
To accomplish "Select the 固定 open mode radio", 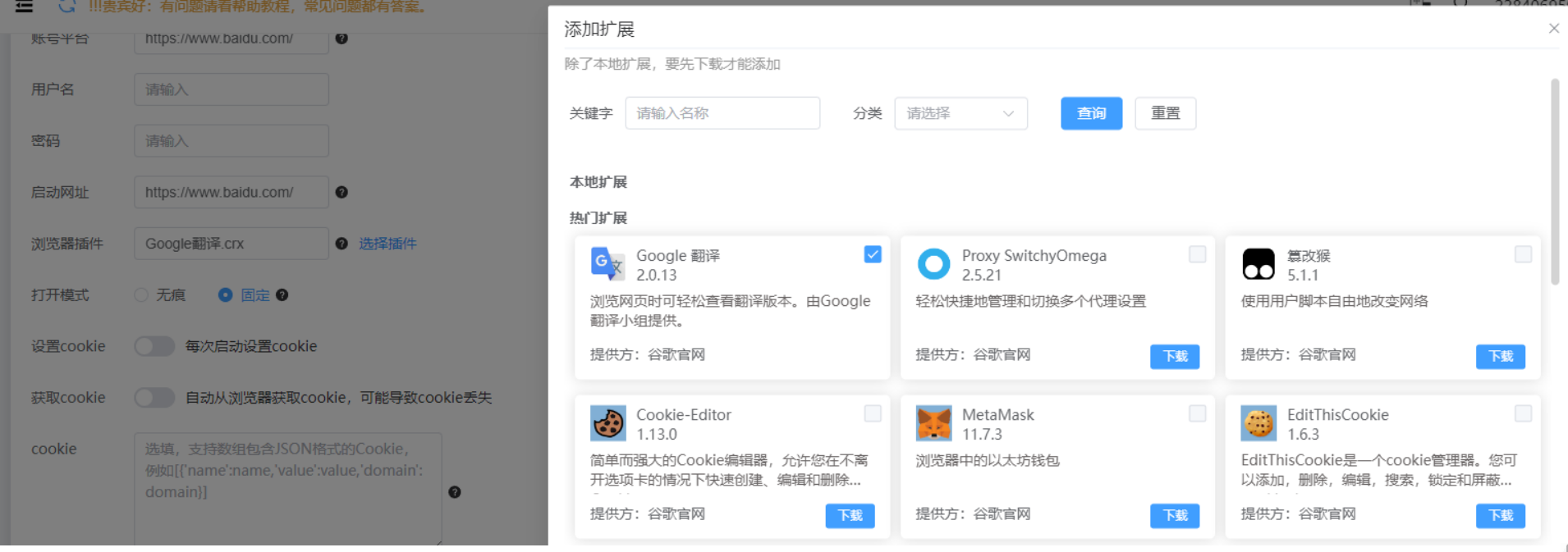I will click(x=225, y=294).
